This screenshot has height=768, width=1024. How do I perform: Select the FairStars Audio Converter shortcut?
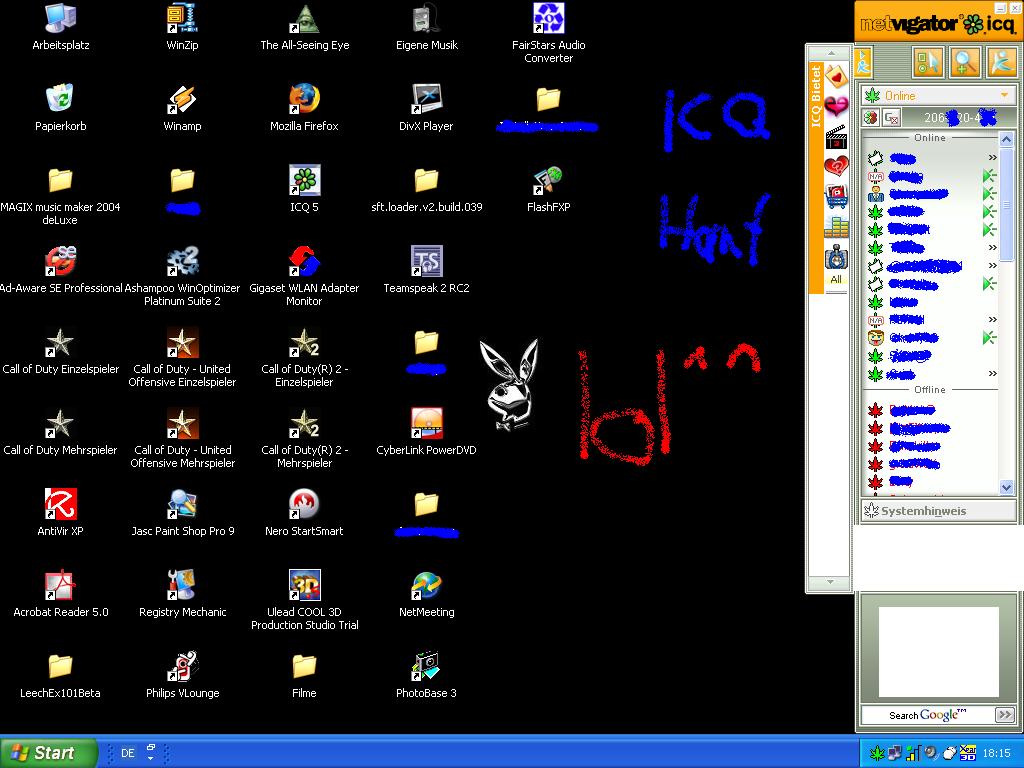(x=549, y=33)
